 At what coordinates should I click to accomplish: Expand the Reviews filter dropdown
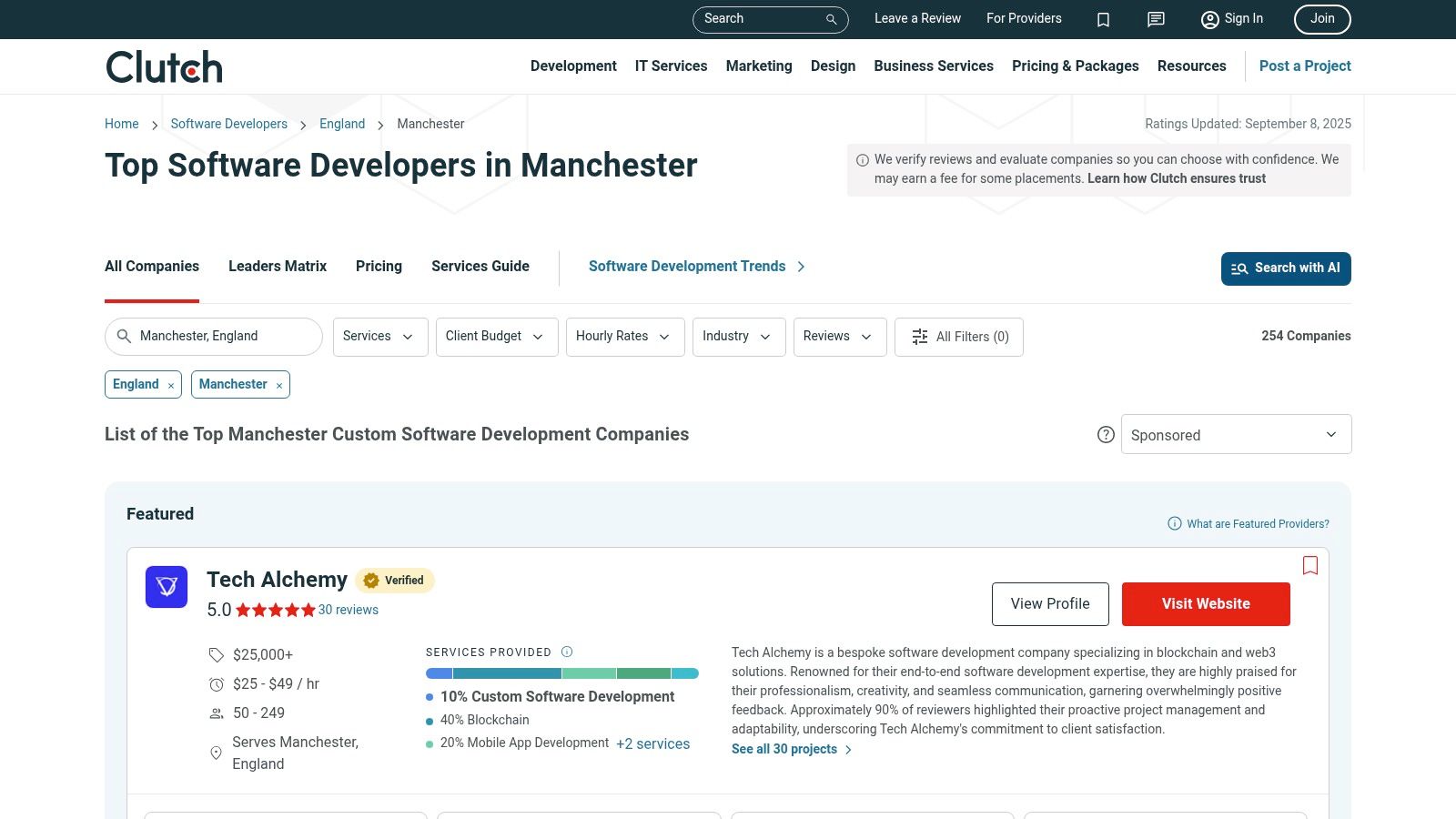tap(840, 337)
